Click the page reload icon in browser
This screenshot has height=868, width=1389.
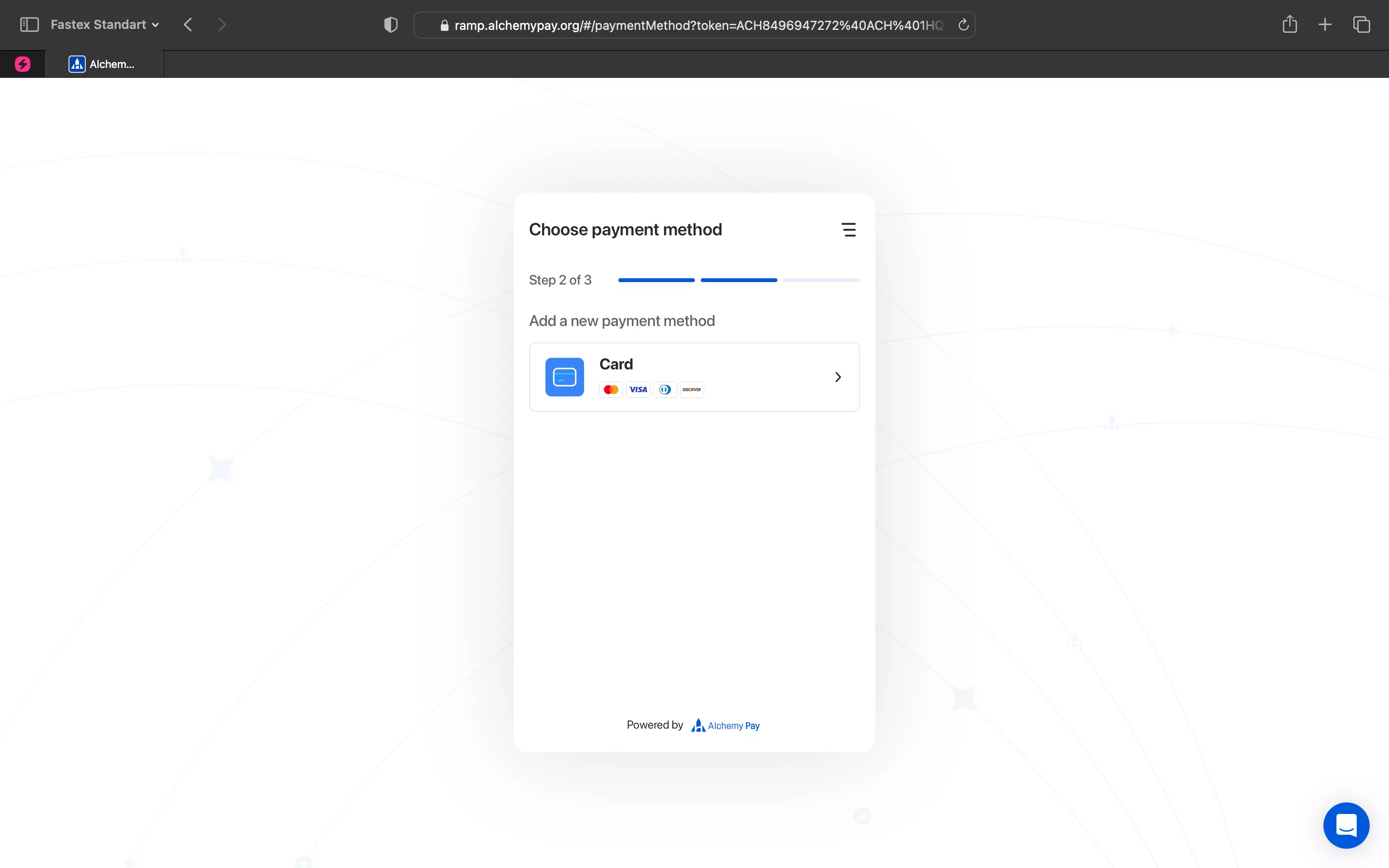(962, 24)
